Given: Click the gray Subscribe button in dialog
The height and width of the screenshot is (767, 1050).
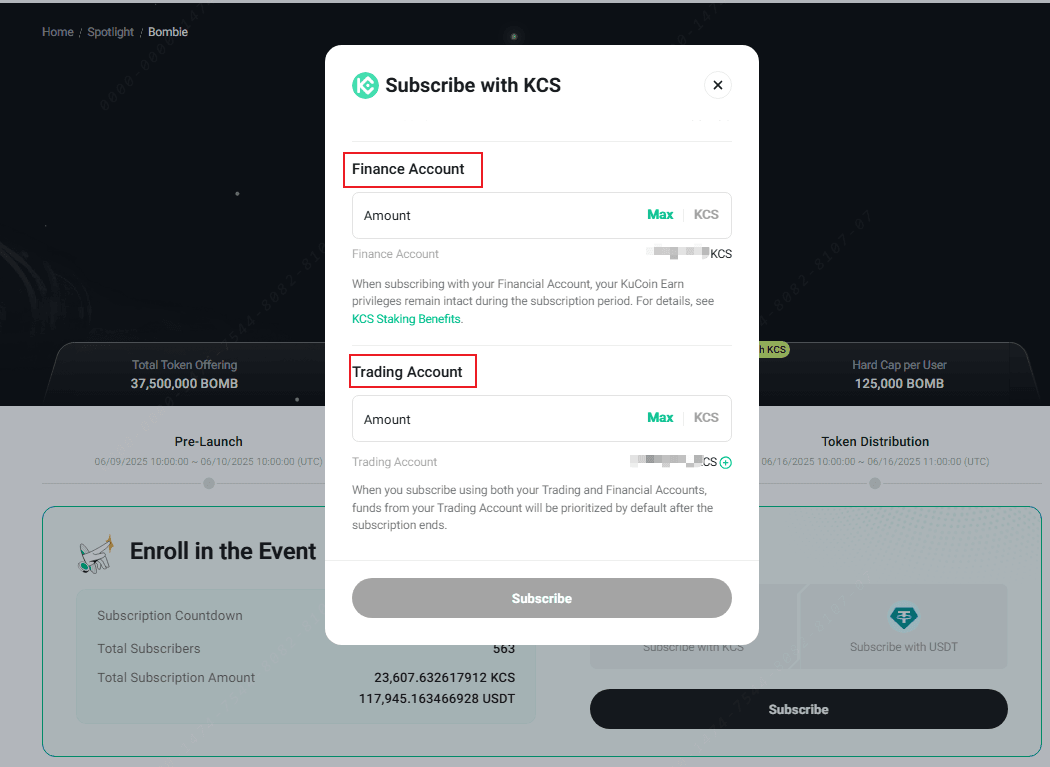Looking at the screenshot, I should tap(541, 598).
